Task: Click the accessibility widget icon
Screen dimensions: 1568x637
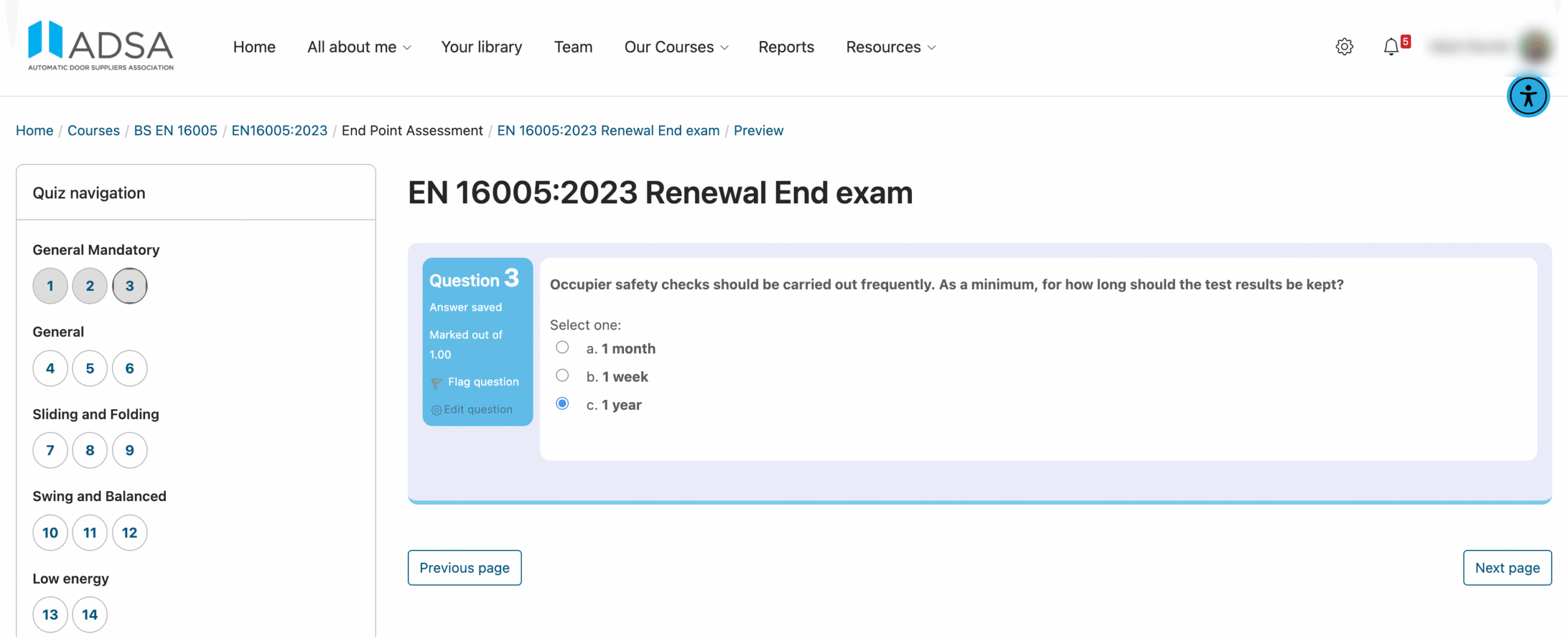Action: click(x=1528, y=96)
